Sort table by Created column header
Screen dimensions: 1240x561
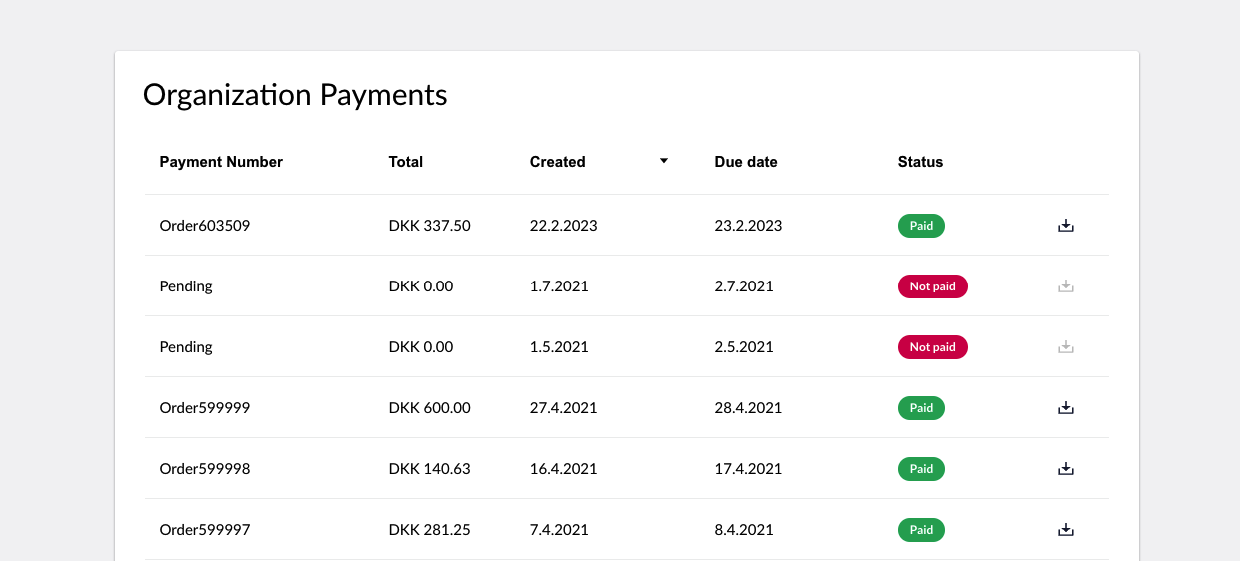pos(558,162)
